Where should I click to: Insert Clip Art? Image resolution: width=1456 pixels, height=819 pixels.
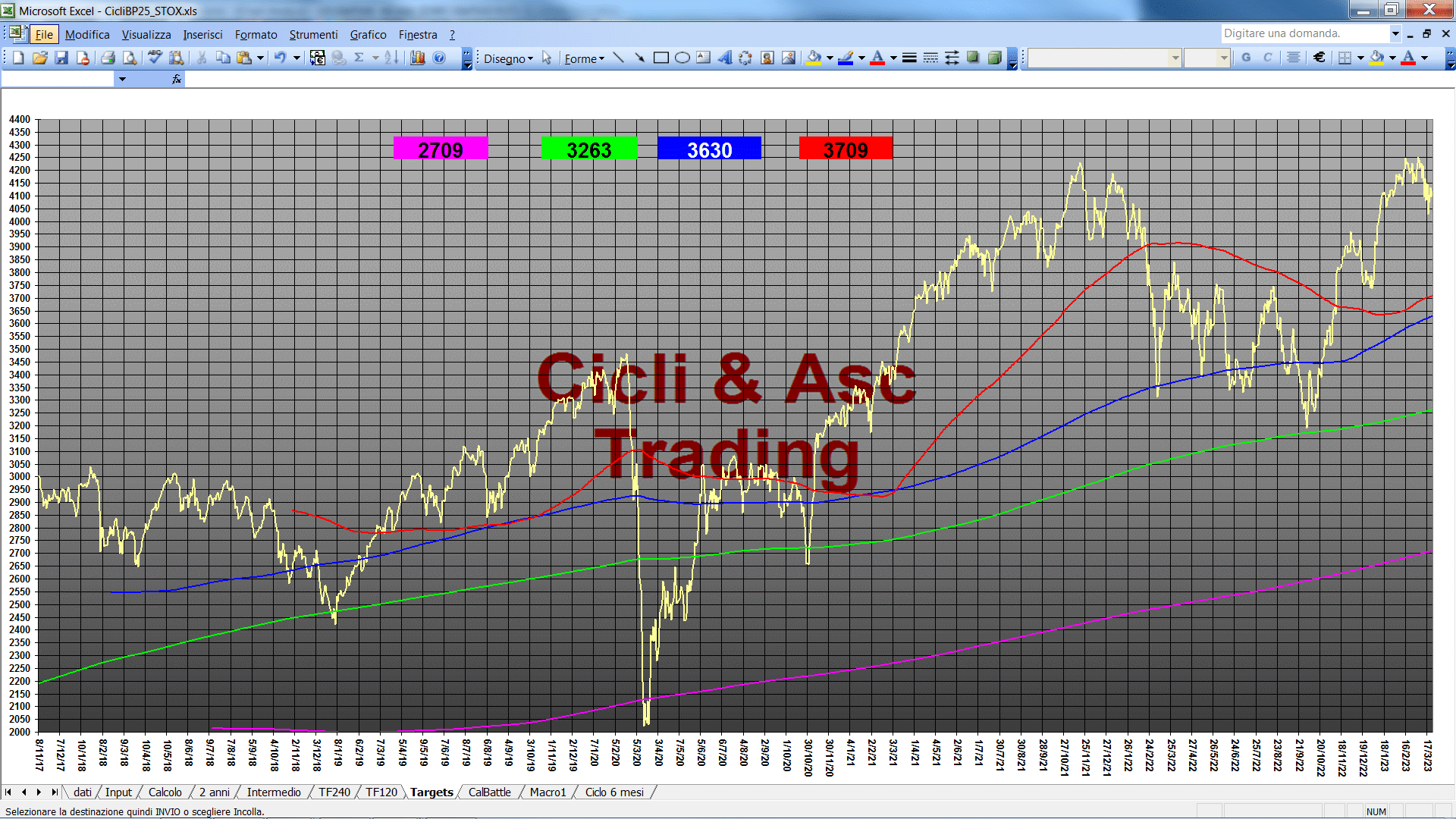[x=767, y=58]
